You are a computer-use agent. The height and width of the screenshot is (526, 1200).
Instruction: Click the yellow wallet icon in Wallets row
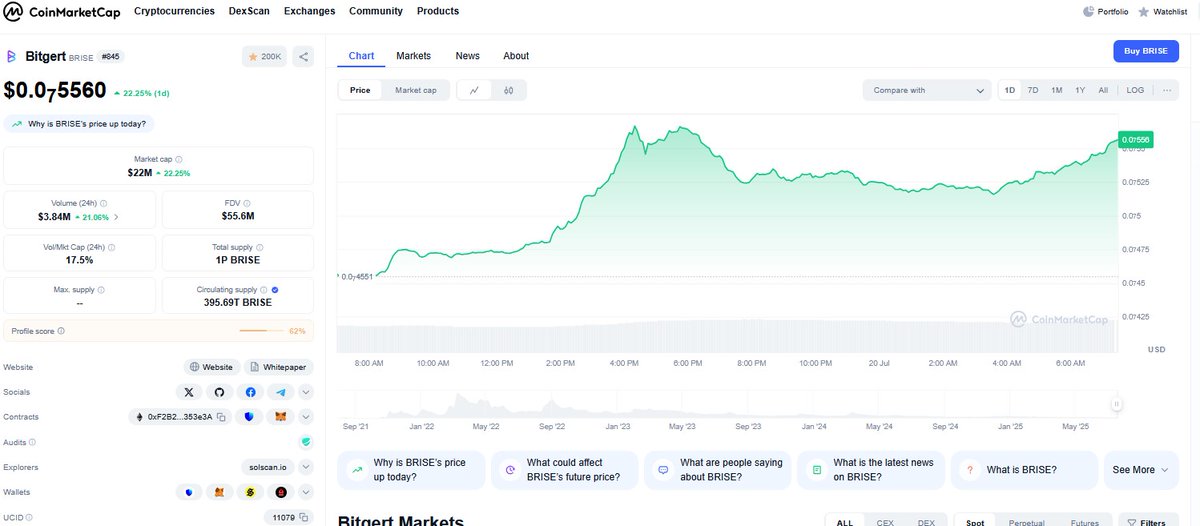click(x=250, y=492)
